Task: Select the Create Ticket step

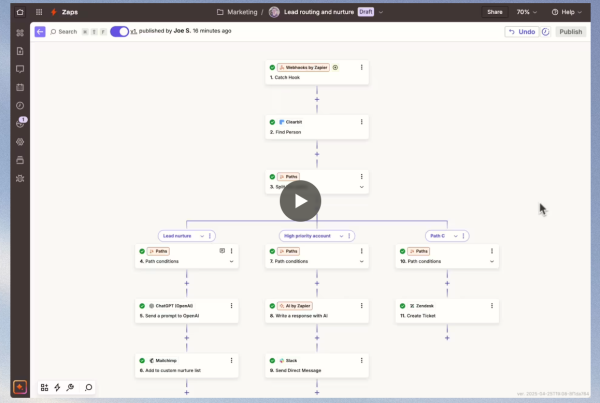Action: (x=447, y=311)
